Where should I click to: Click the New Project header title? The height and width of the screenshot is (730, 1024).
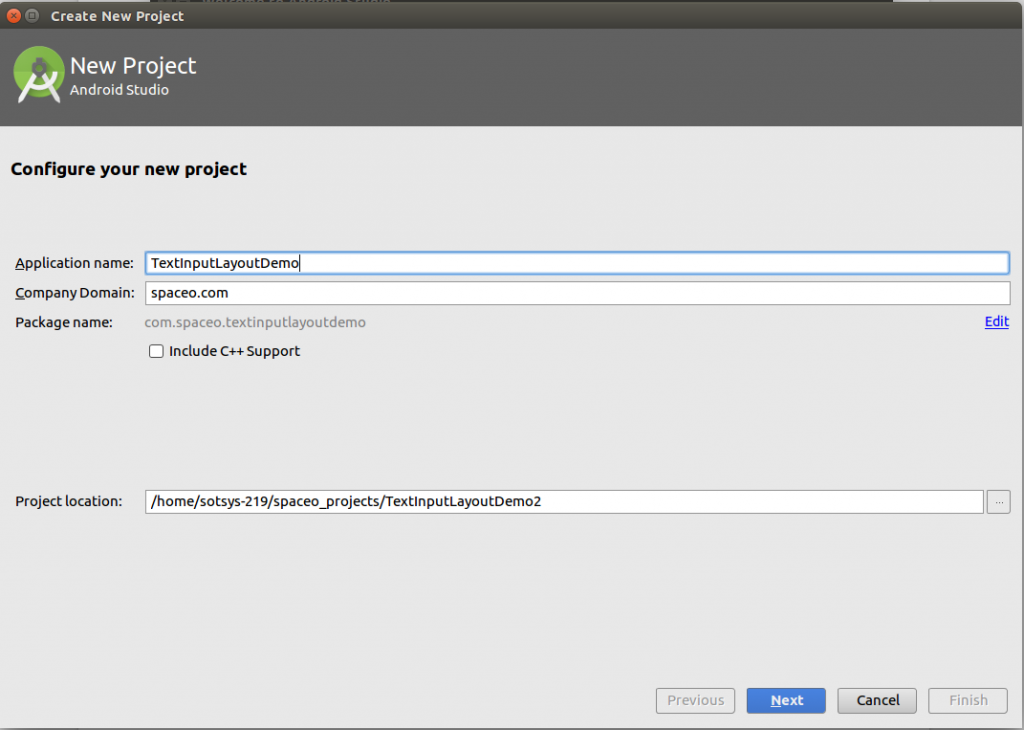[x=133, y=65]
